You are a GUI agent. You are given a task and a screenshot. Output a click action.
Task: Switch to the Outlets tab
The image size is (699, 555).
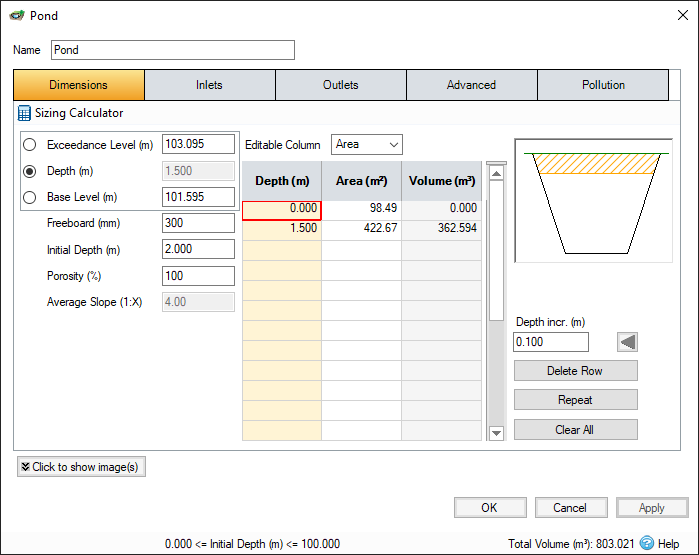click(x=341, y=85)
